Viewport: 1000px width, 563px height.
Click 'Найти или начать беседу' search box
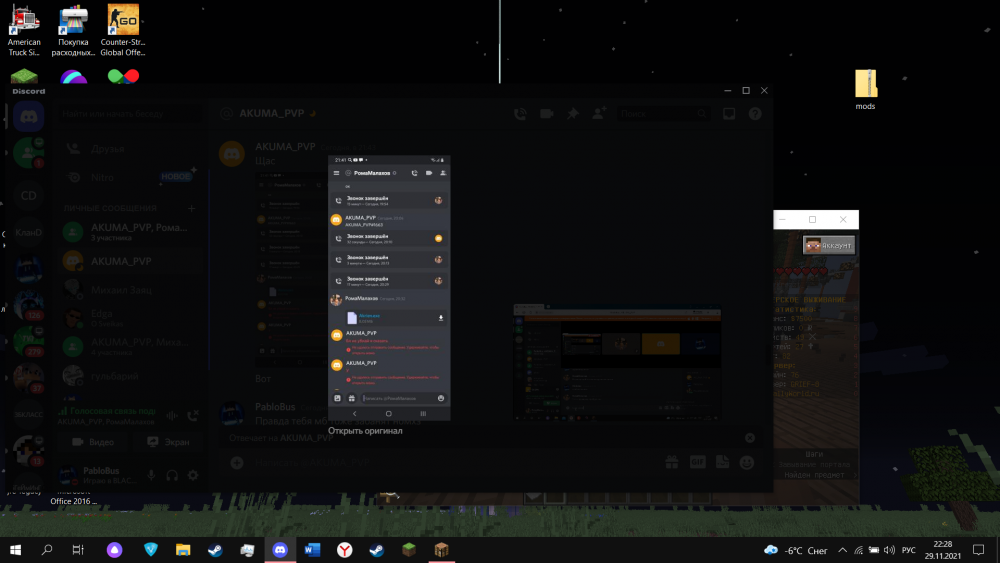pos(130,113)
